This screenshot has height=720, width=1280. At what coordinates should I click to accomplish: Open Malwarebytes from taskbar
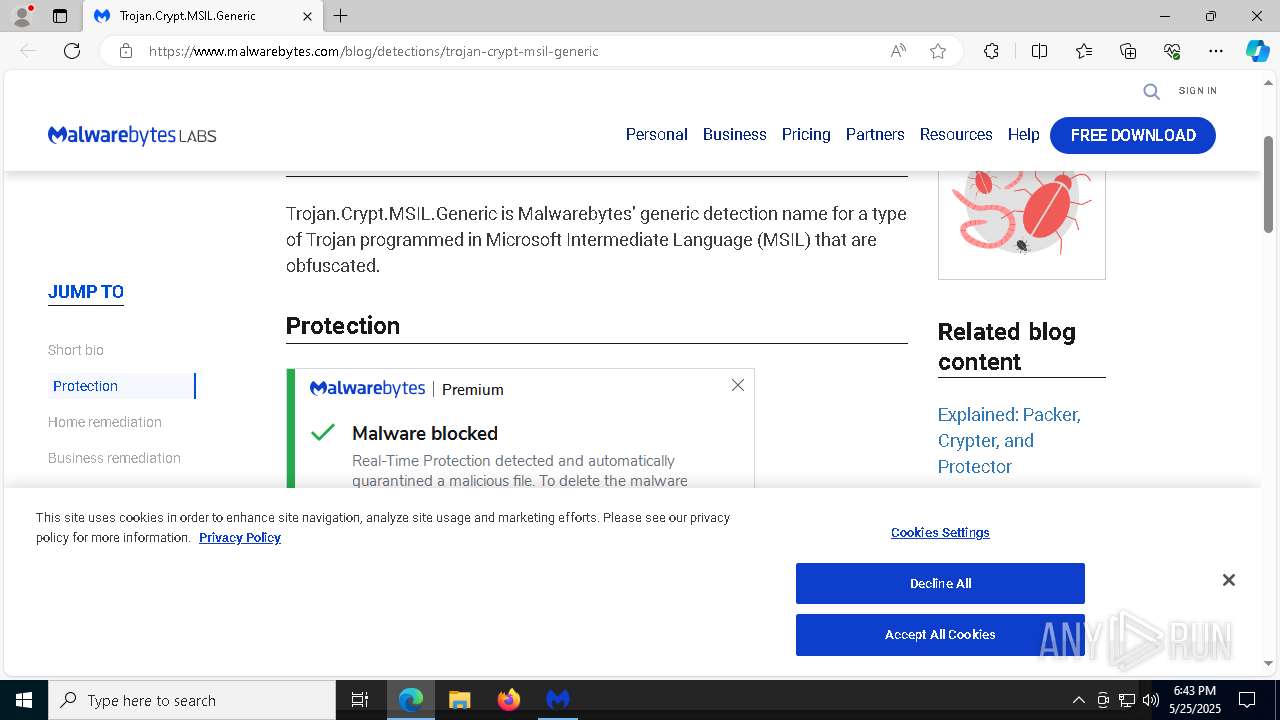(x=558, y=700)
